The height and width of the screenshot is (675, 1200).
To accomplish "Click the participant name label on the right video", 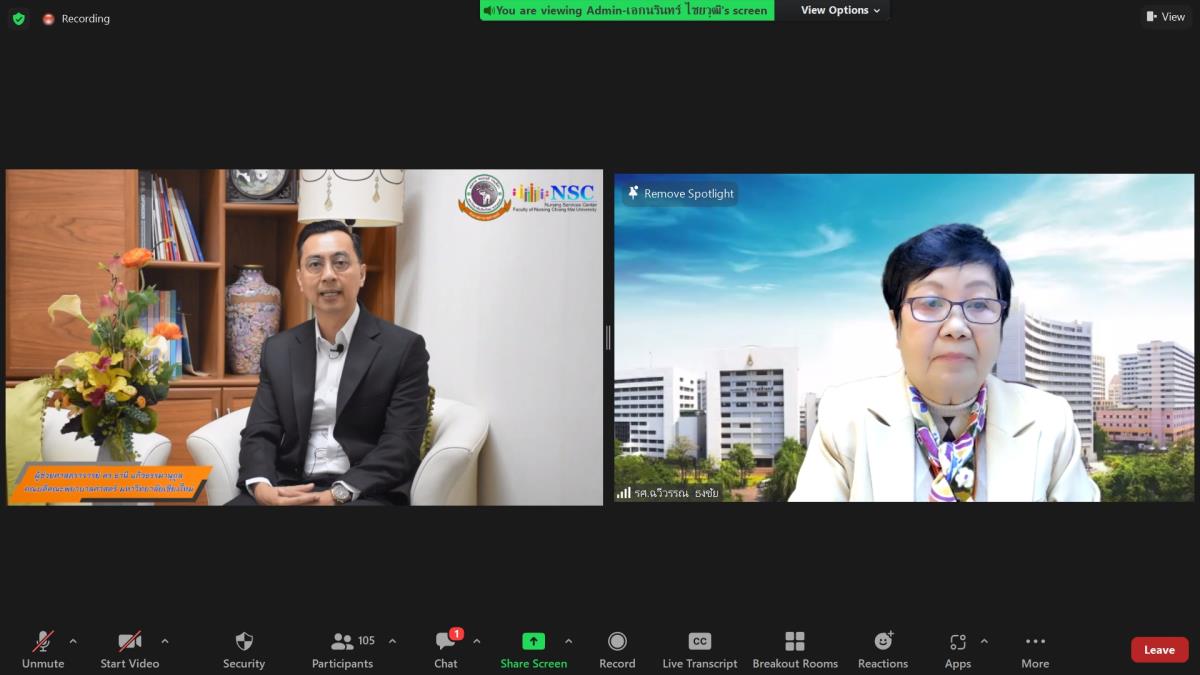I will click(677, 493).
